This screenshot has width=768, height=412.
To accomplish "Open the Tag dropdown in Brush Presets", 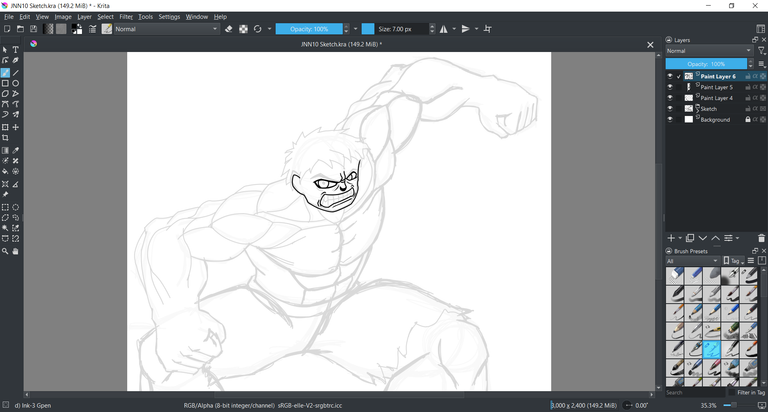I will click(x=734, y=261).
